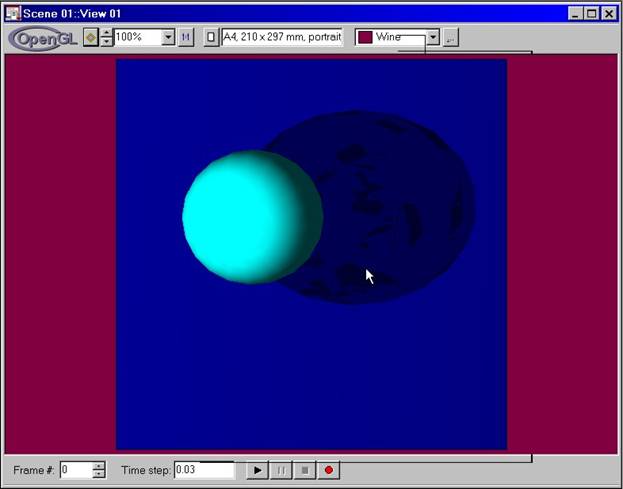Click the small button right of Wine dropdown
This screenshot has width=623, height=489.
pos(450,37)
